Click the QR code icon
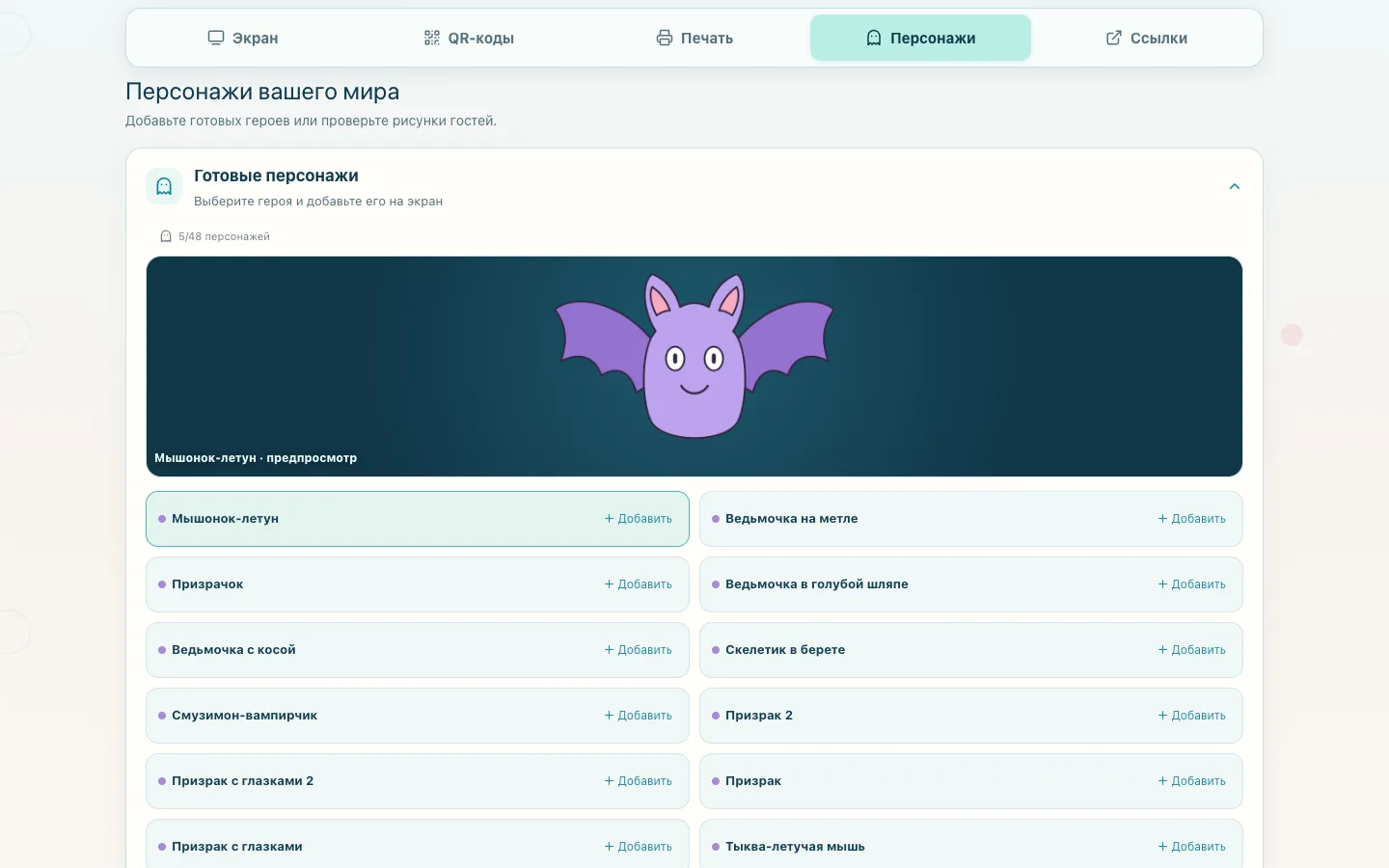Screen dimensions: 1389x868 [x=432, y=38]
